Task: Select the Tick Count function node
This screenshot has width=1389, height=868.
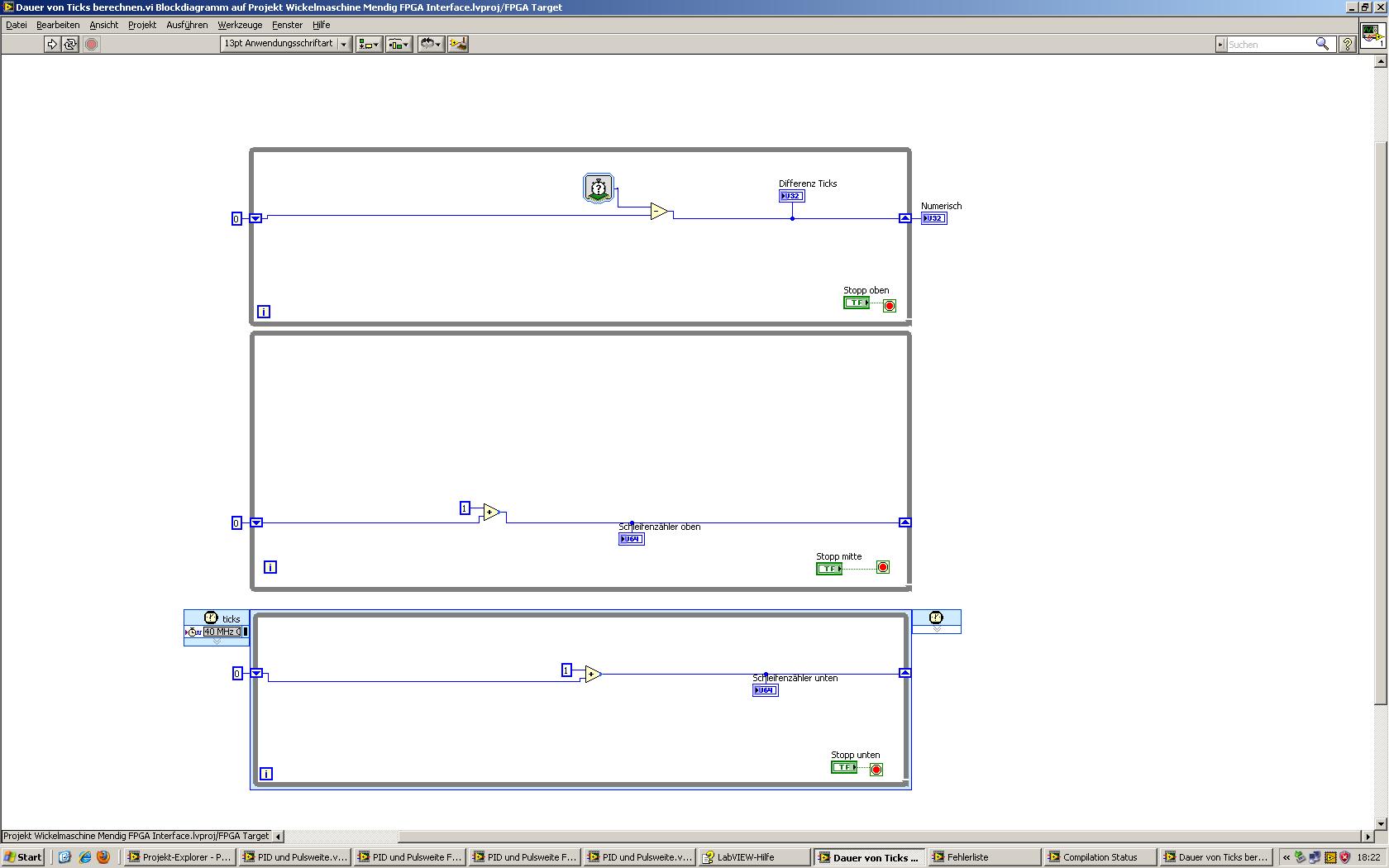Action: coord(598,188)
